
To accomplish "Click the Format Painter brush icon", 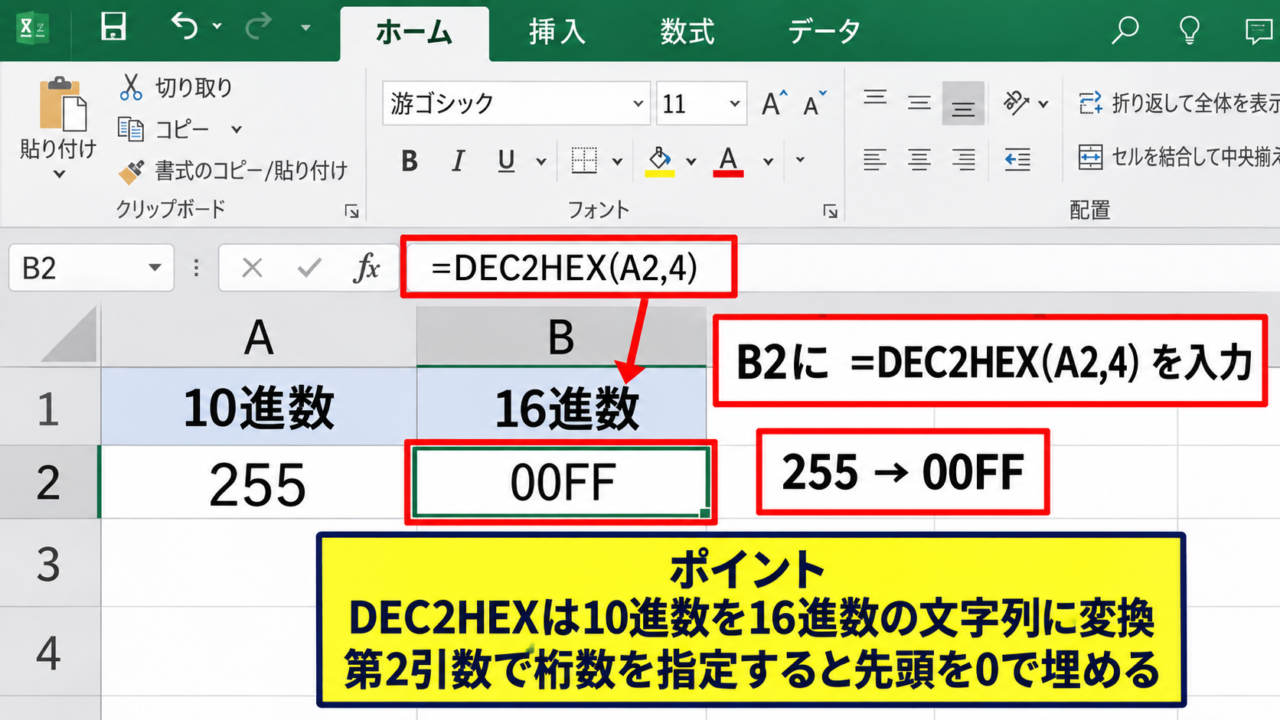I will coord(131,171).
